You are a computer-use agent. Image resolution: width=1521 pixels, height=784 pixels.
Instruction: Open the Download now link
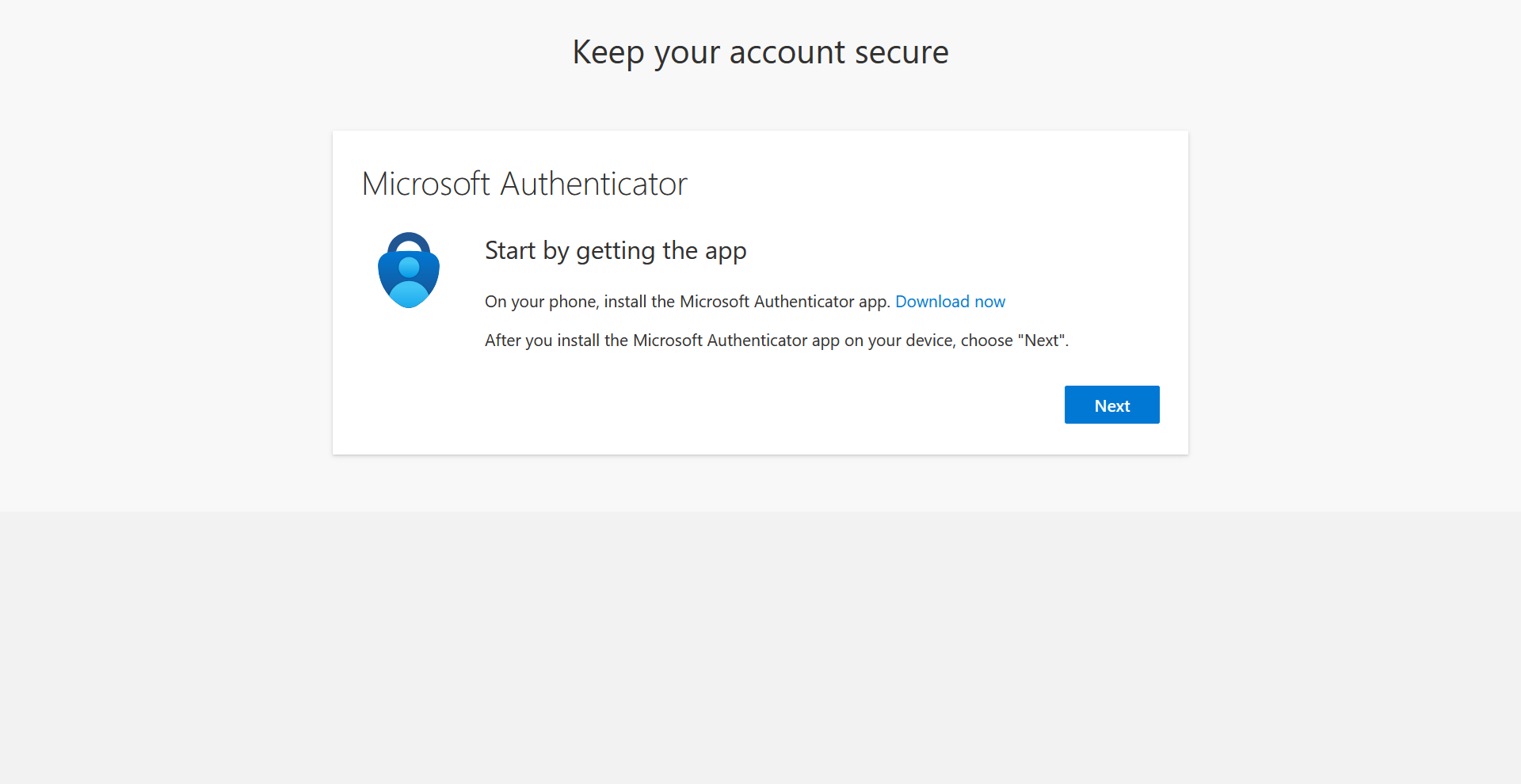coord(950,302)
